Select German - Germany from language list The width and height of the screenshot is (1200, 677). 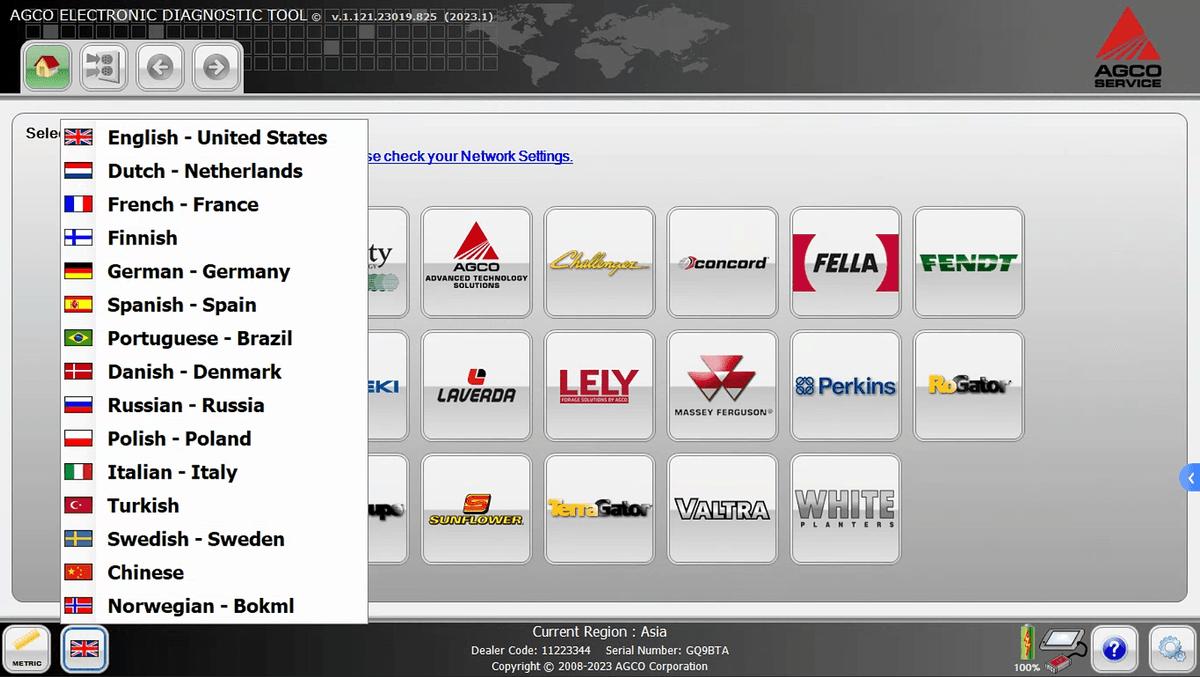[x=198, y=271]
